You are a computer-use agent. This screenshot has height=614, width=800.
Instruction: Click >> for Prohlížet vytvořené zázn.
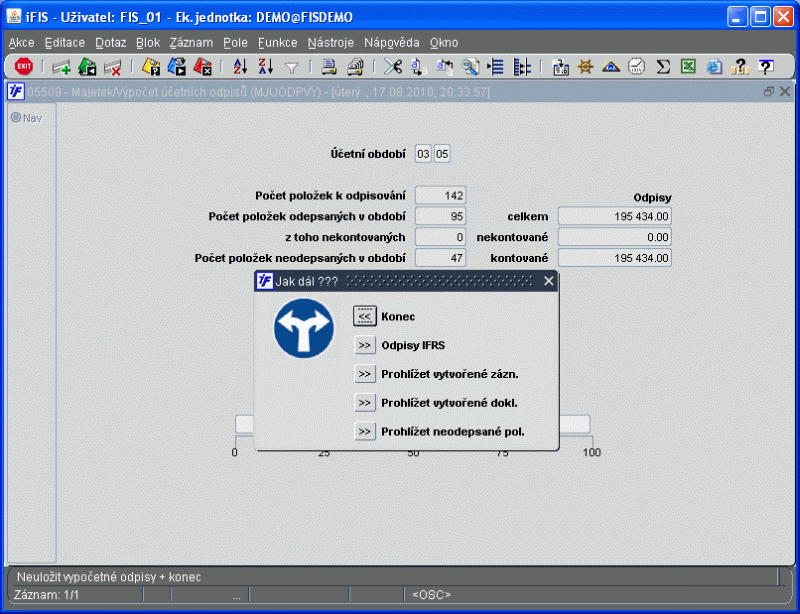coord(364,374)
